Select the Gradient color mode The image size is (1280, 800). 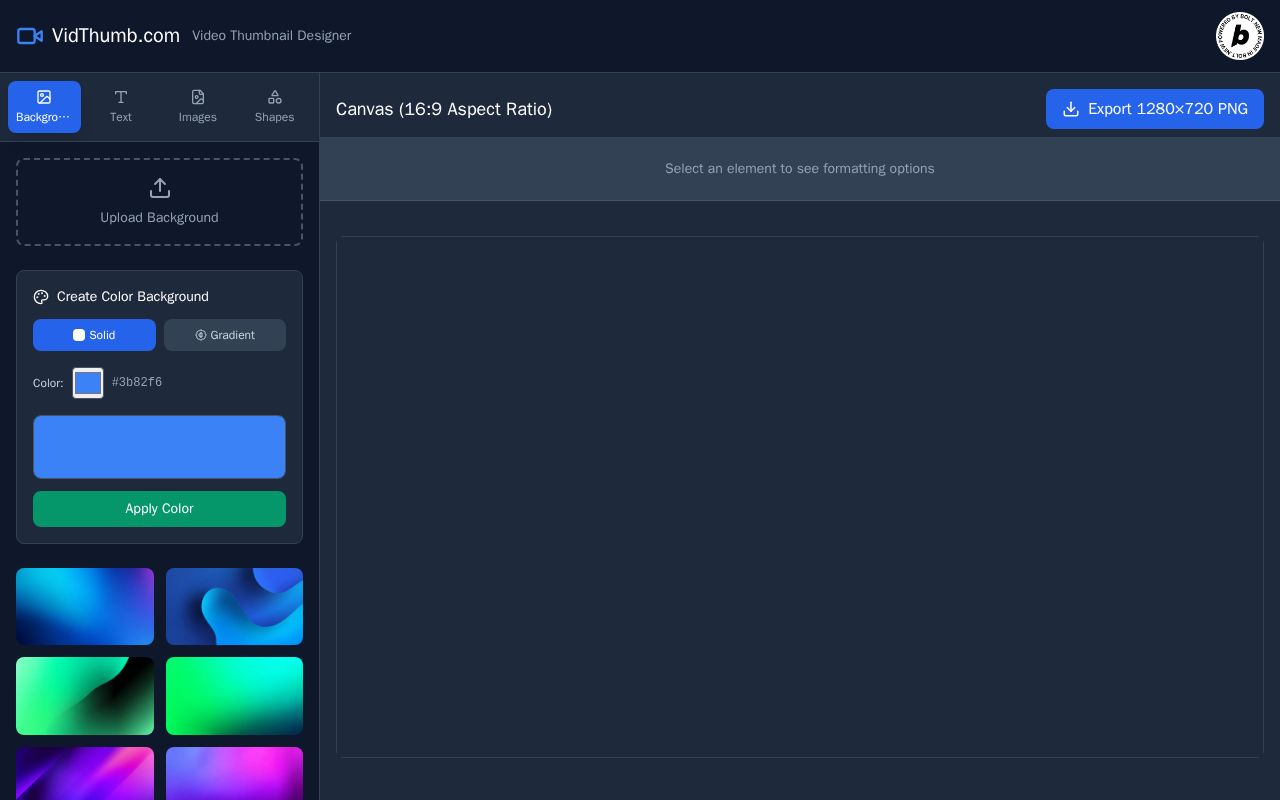click(x=225, y=335)
